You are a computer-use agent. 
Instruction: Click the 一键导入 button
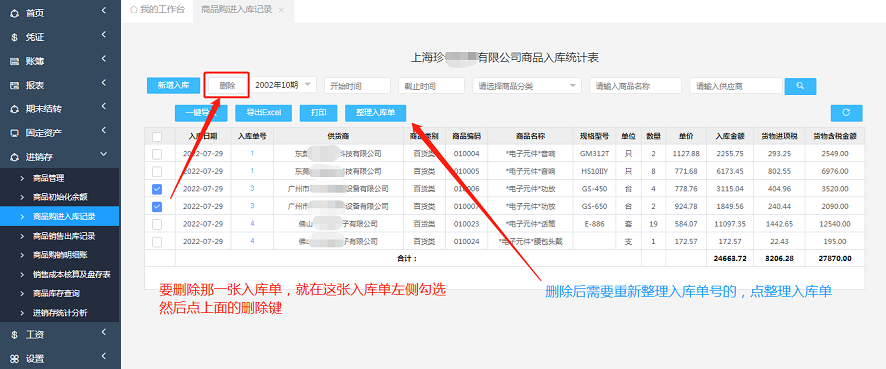coord(201,113)
